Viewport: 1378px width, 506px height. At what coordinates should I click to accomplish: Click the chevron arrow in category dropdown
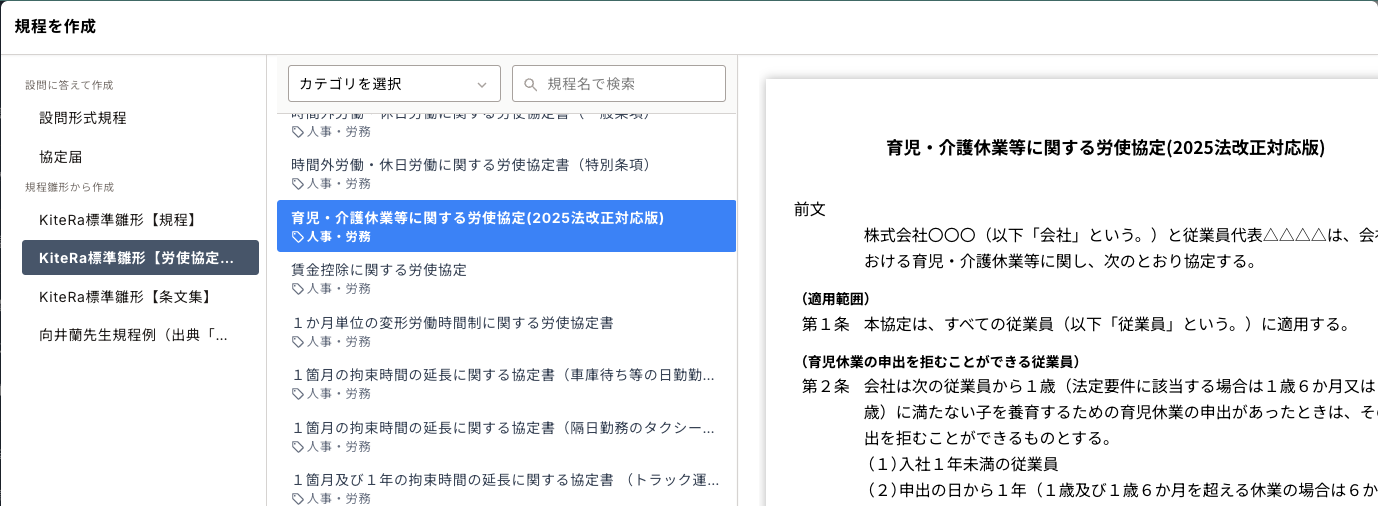pos(482,84)
